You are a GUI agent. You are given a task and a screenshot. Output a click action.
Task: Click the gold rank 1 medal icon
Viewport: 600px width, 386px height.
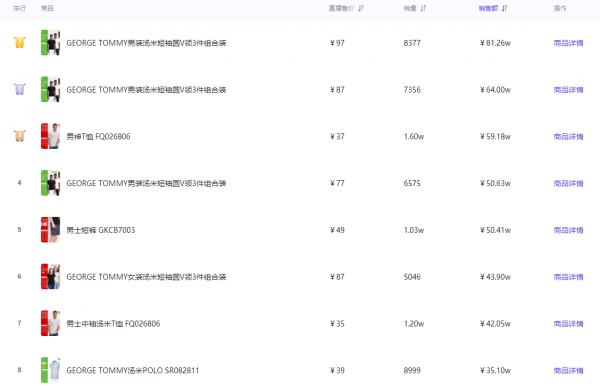point(20,42)
